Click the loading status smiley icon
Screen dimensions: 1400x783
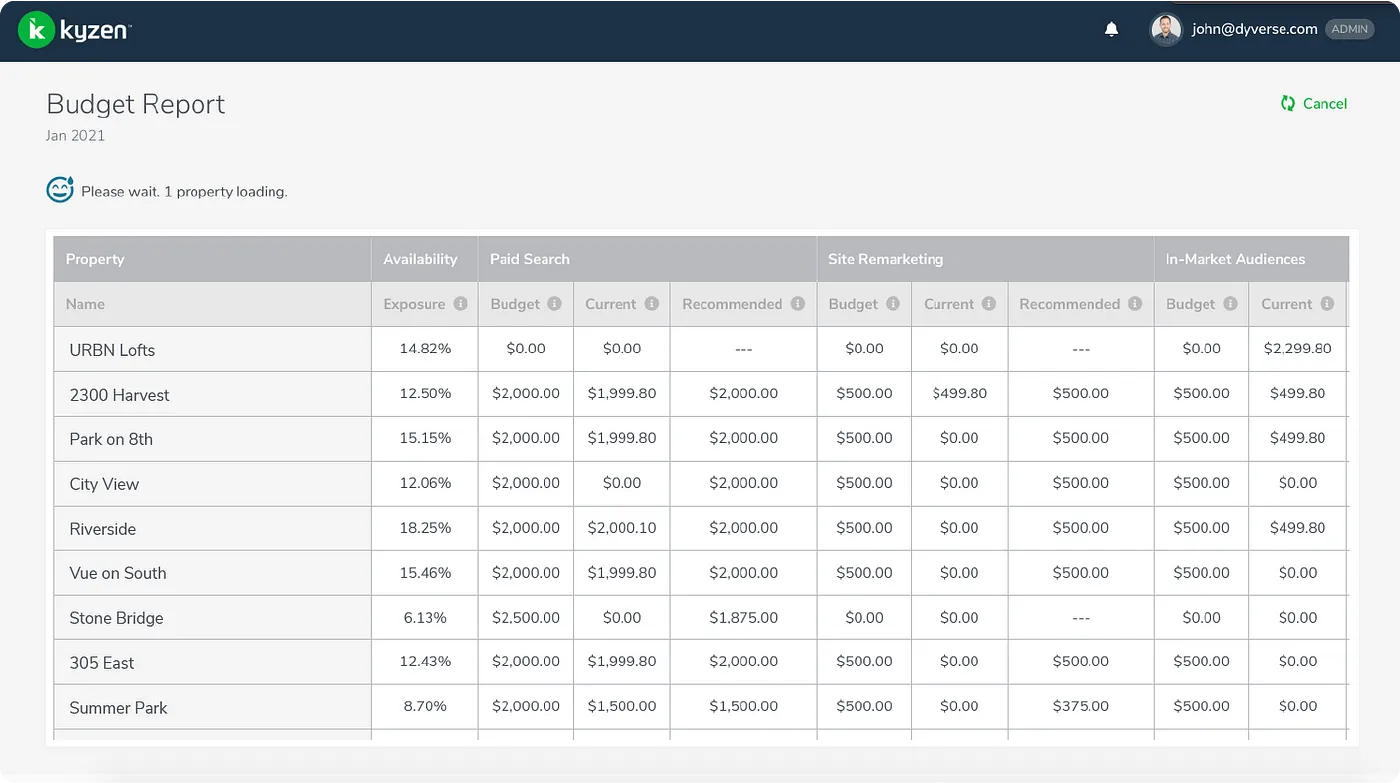click(60, 190)
